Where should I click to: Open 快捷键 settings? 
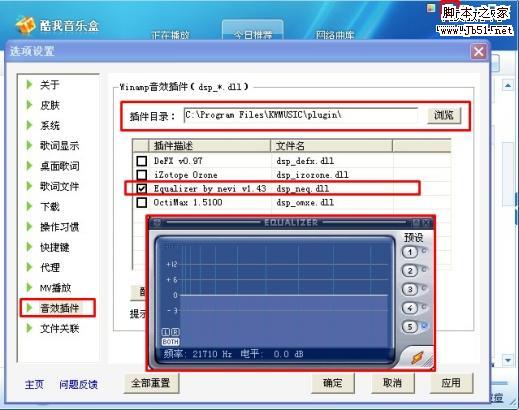pyautogui.click(x=55, y=247)
